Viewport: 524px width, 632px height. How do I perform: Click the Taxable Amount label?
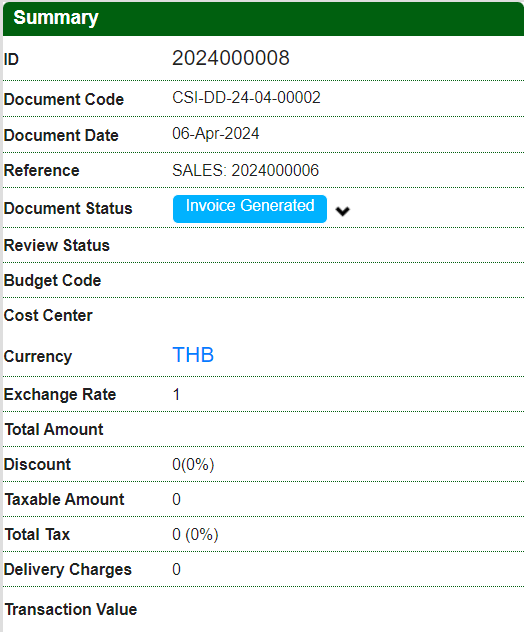64,499
